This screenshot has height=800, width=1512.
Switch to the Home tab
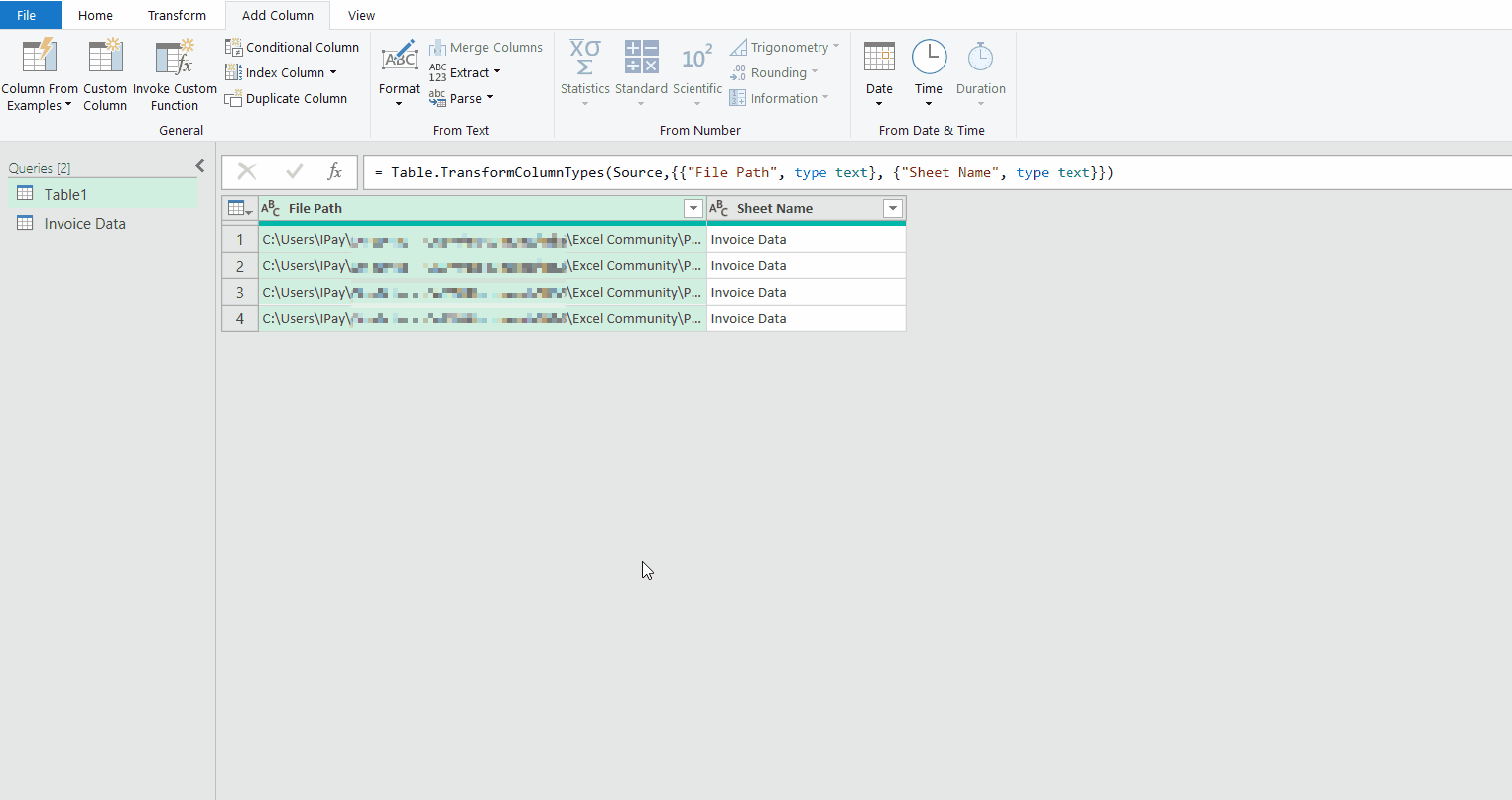95,15
